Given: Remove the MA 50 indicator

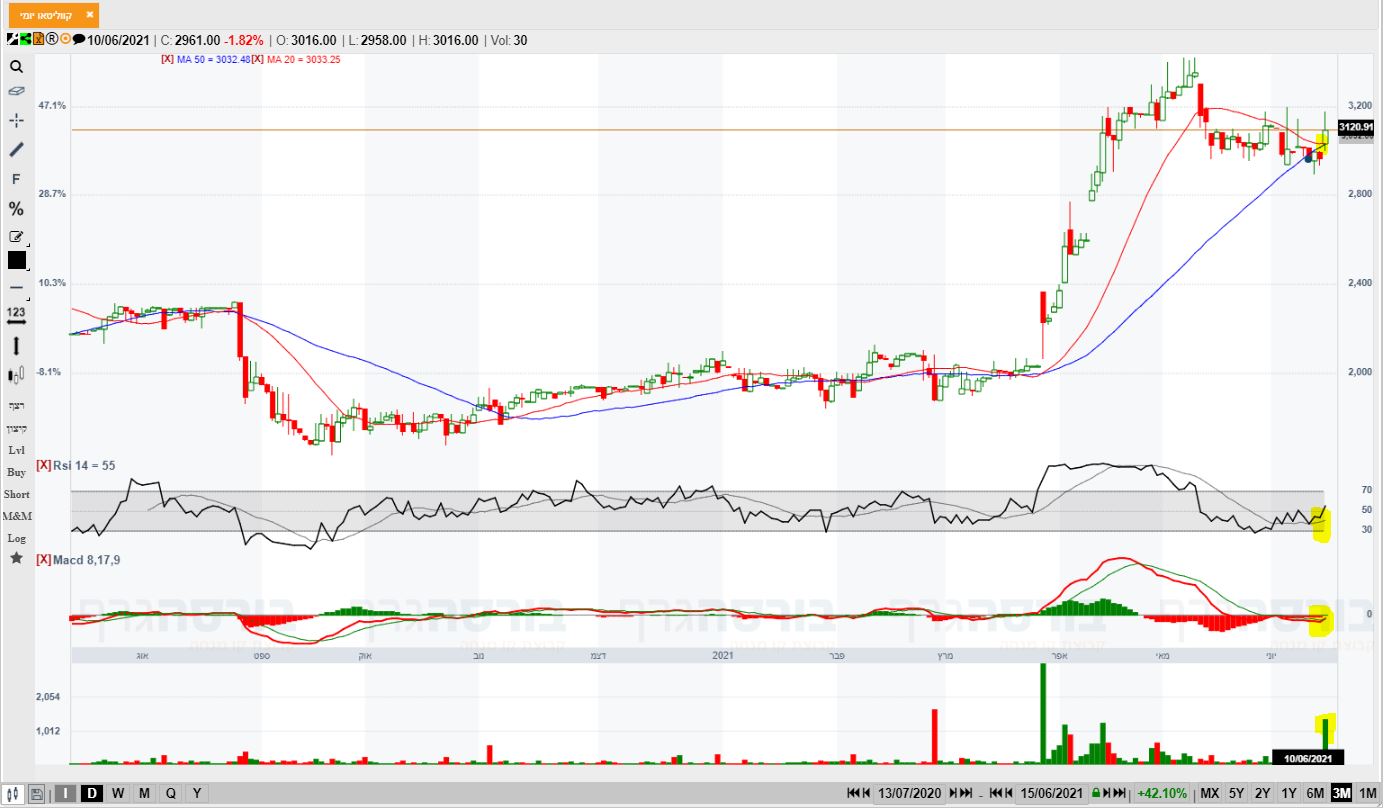Looking at the screenshot, I should tap(167, 59).
